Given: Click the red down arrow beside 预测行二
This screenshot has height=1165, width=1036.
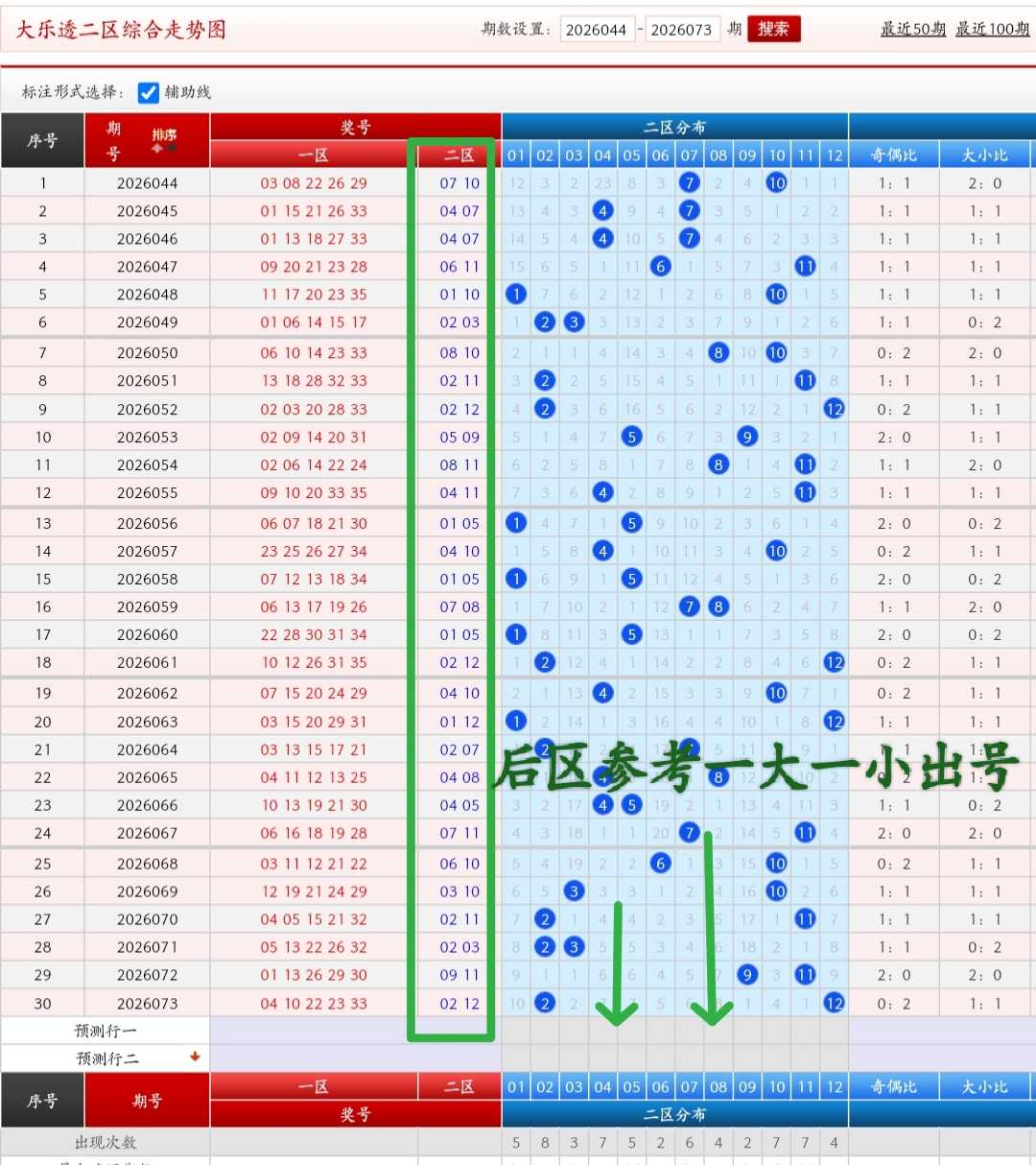Looking at the screenshot, I should [x=195, y=1058].
